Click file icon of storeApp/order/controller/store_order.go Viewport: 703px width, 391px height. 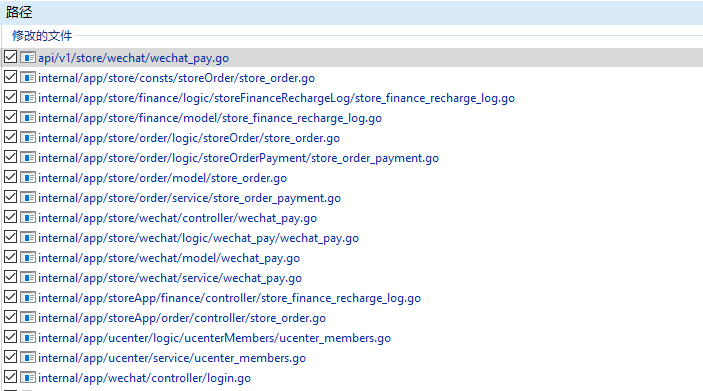click(28, 317)
